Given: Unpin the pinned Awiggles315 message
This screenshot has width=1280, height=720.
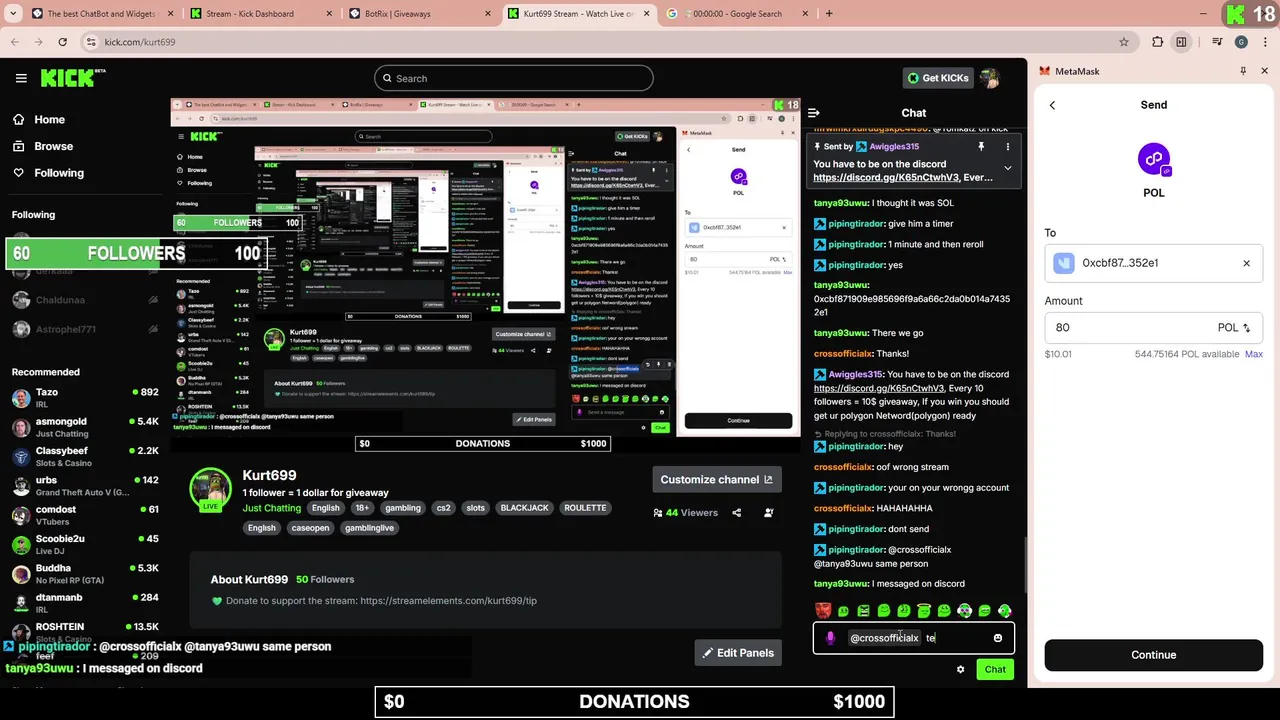Looking at the screenshot, I should point(981,146).
